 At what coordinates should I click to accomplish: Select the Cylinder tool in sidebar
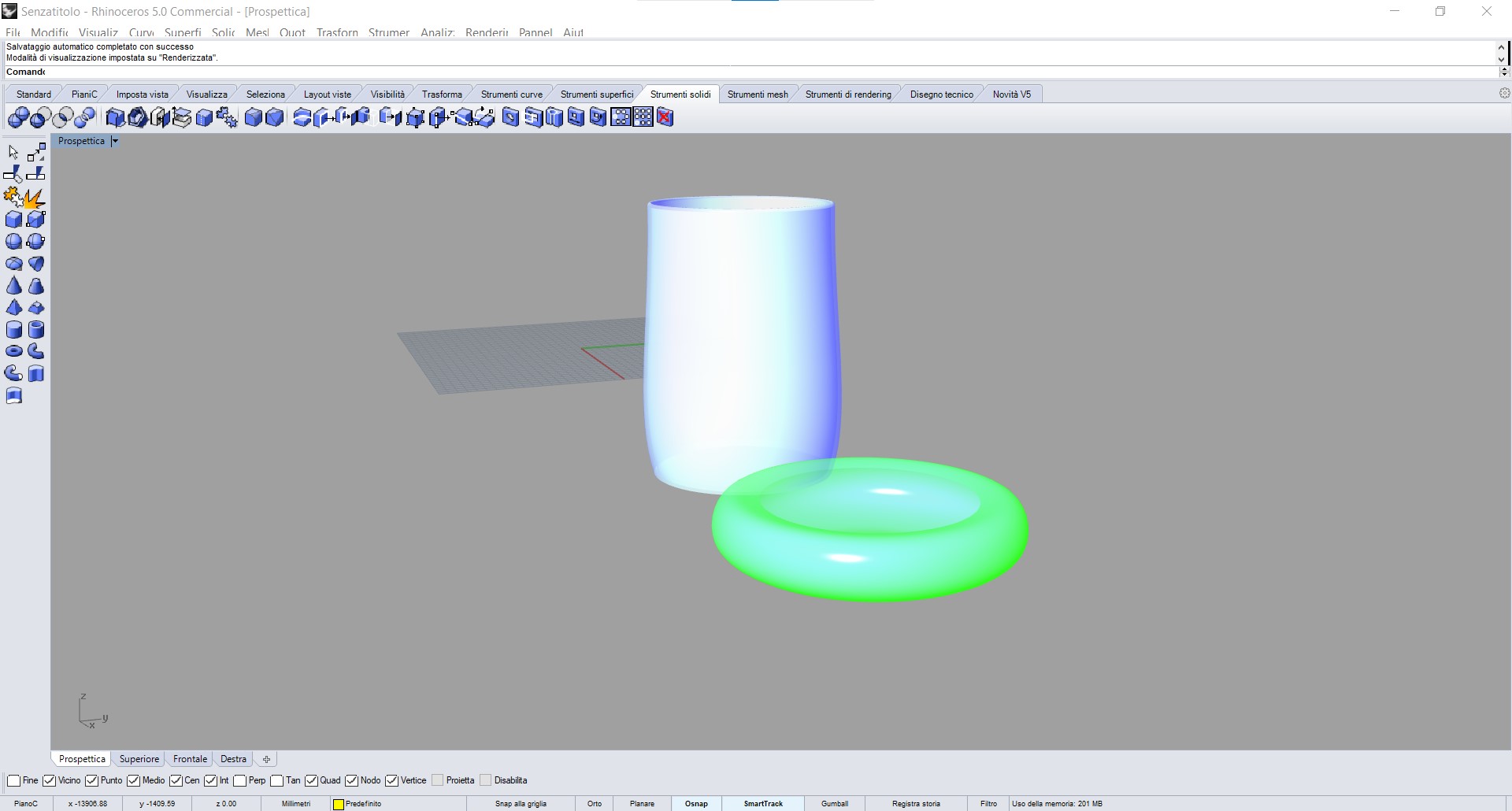(13, 330)
